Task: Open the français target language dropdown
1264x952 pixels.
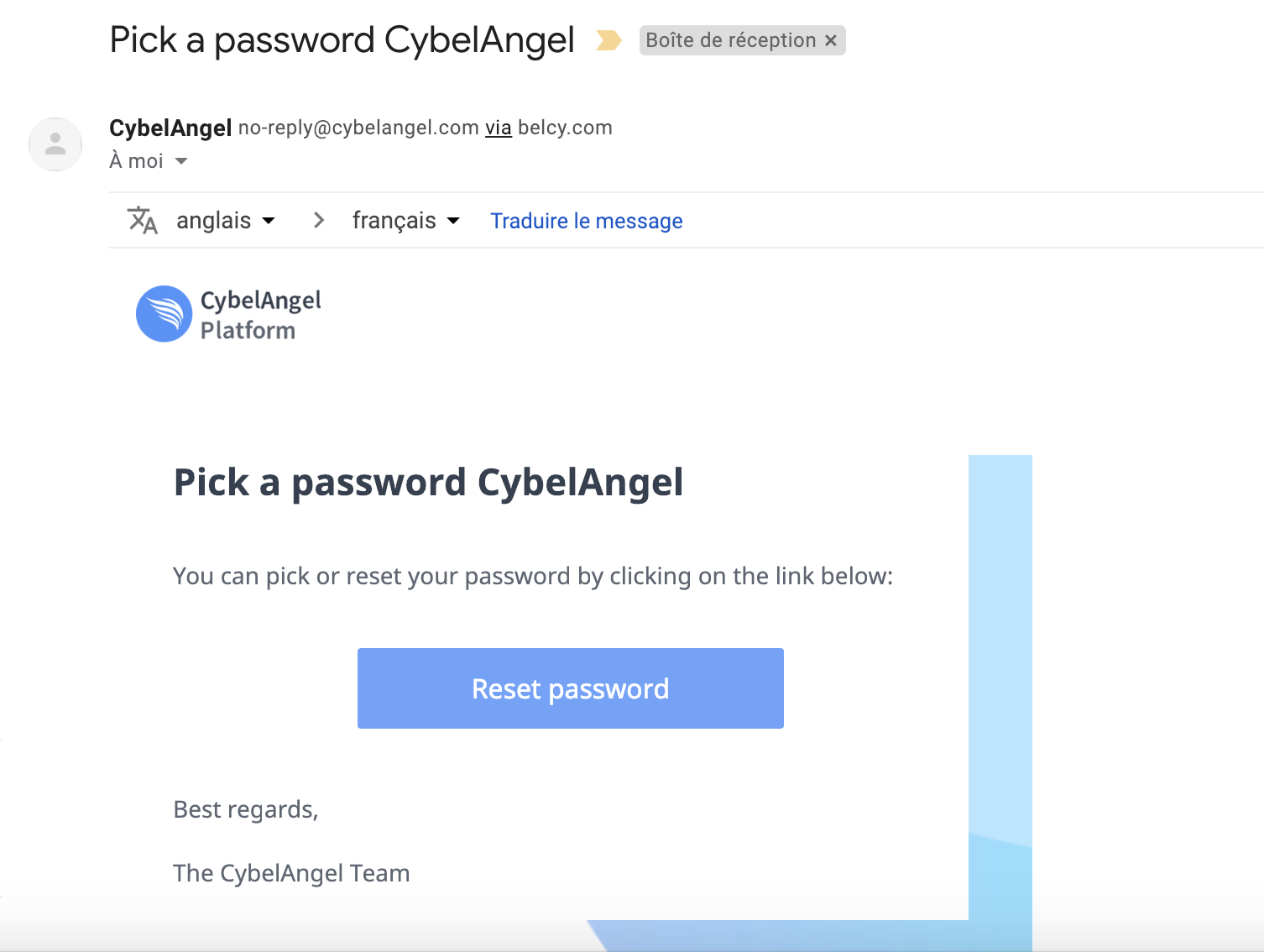Action: coord(405,220)
